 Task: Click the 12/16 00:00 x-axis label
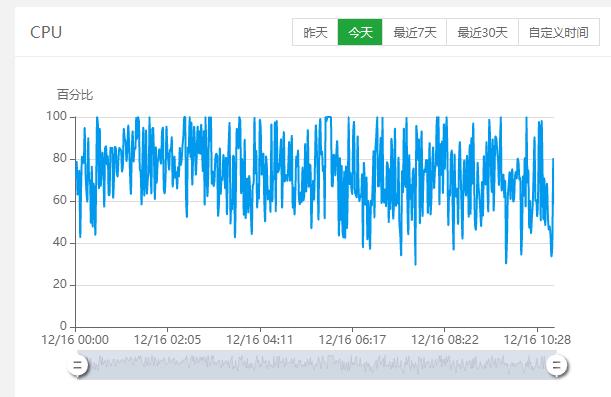(75, 340)
